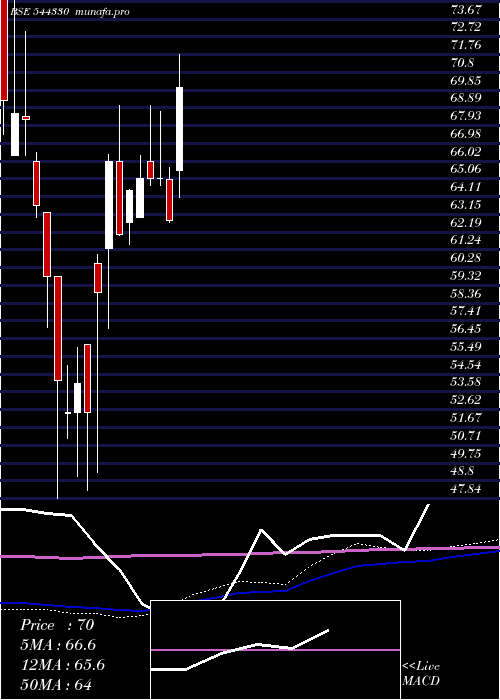This screenshot has width=500, height=700.
Task: Click the 68.89 price axis value
Action: (466, 98)
